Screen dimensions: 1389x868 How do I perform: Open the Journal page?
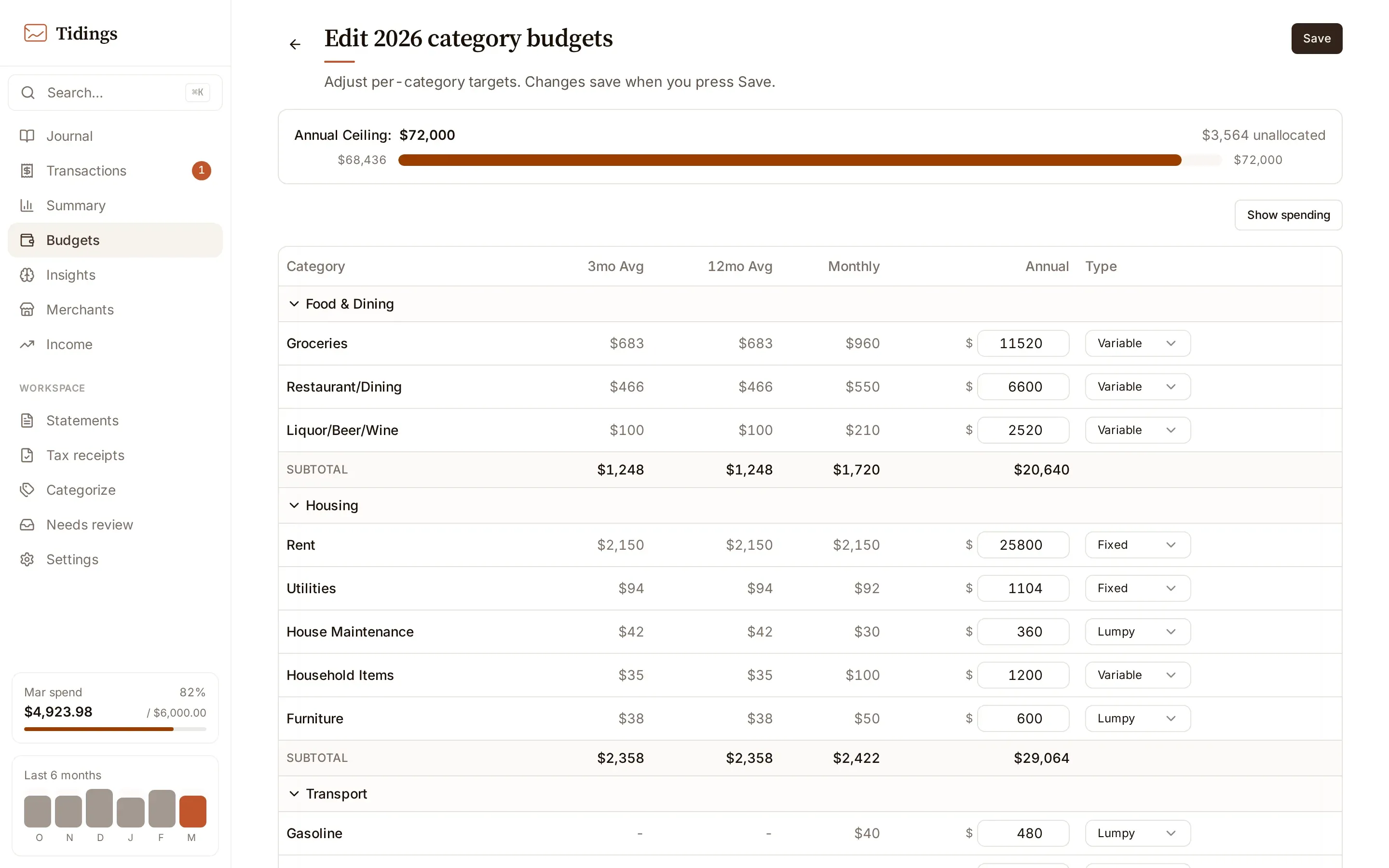click(115, 136)
